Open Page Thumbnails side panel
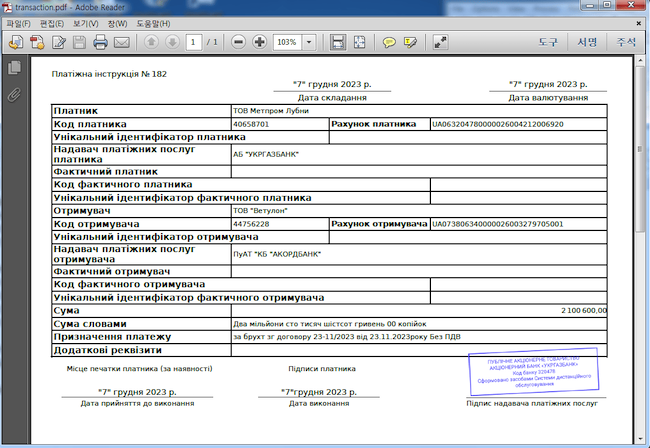Image resolution: width=650 pixels, height=448 pixels. (x=15, y=68)
